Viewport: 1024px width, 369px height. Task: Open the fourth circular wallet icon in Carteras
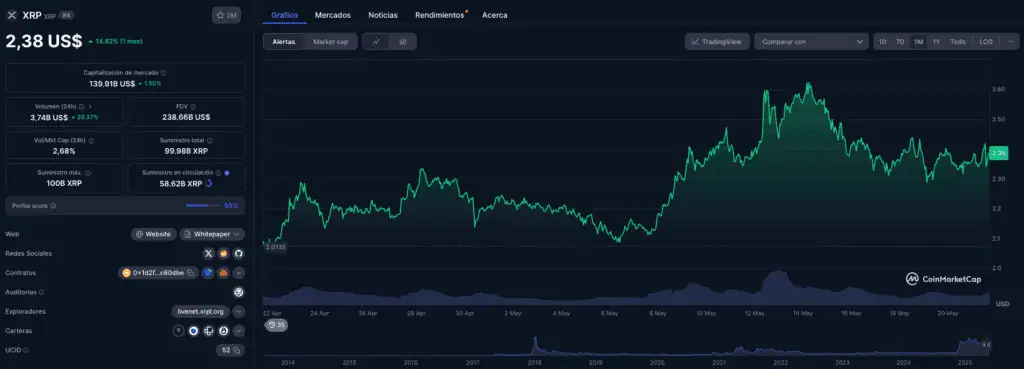pos(224,331)
